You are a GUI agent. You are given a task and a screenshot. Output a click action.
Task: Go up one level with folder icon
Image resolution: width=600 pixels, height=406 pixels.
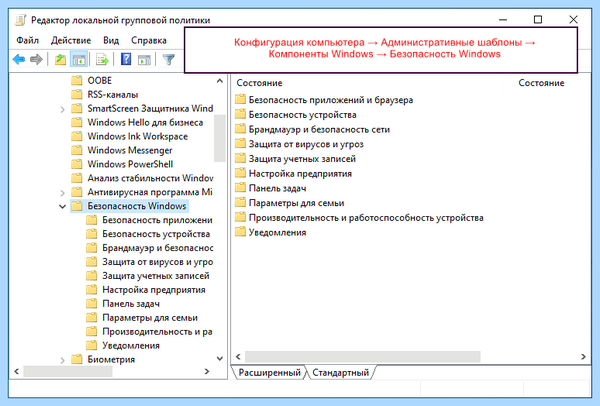(x=60, y=59)
